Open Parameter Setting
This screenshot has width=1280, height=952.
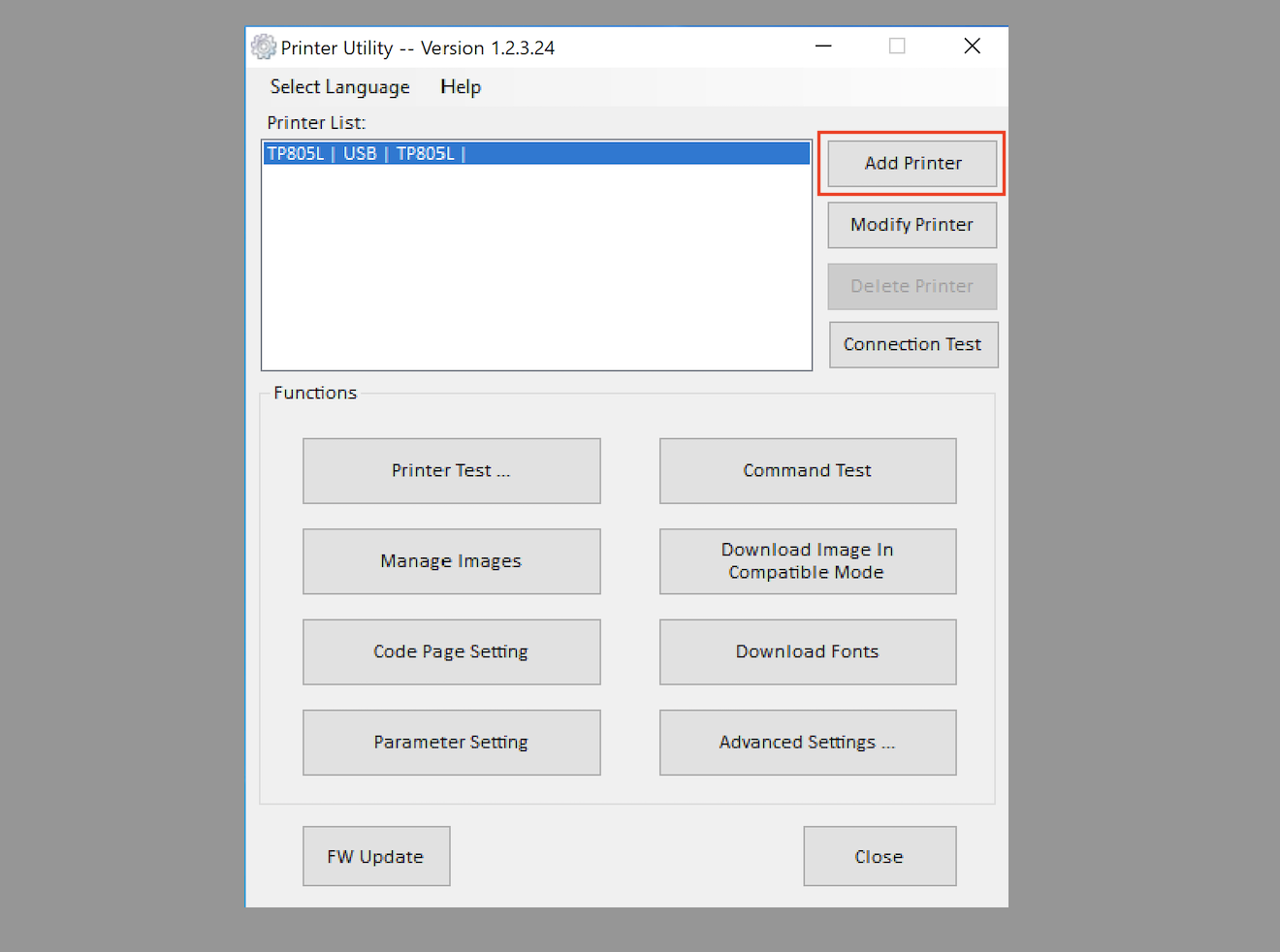451,743
